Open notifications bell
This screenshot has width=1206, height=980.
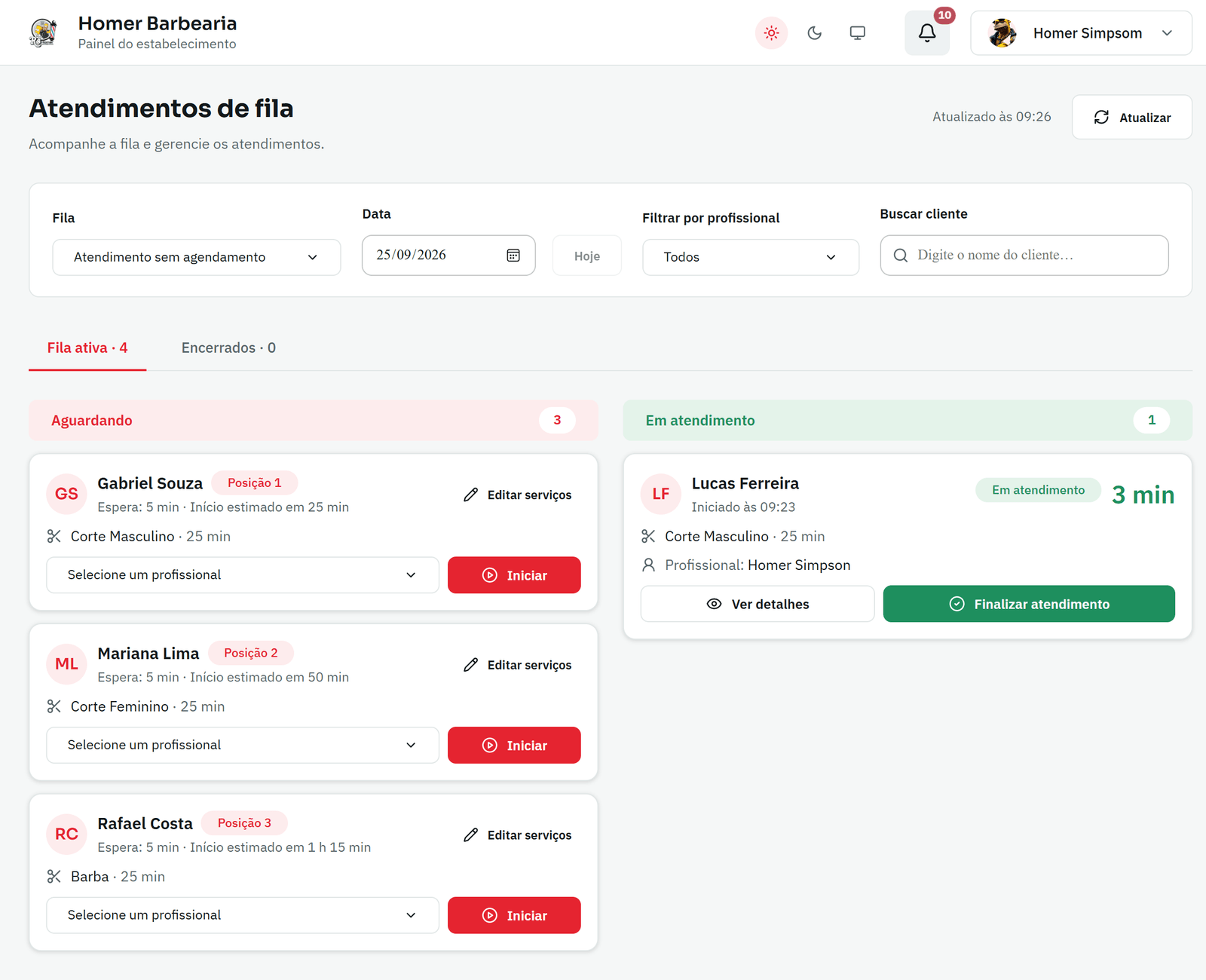pyautogui.click(x=927, y=33)
